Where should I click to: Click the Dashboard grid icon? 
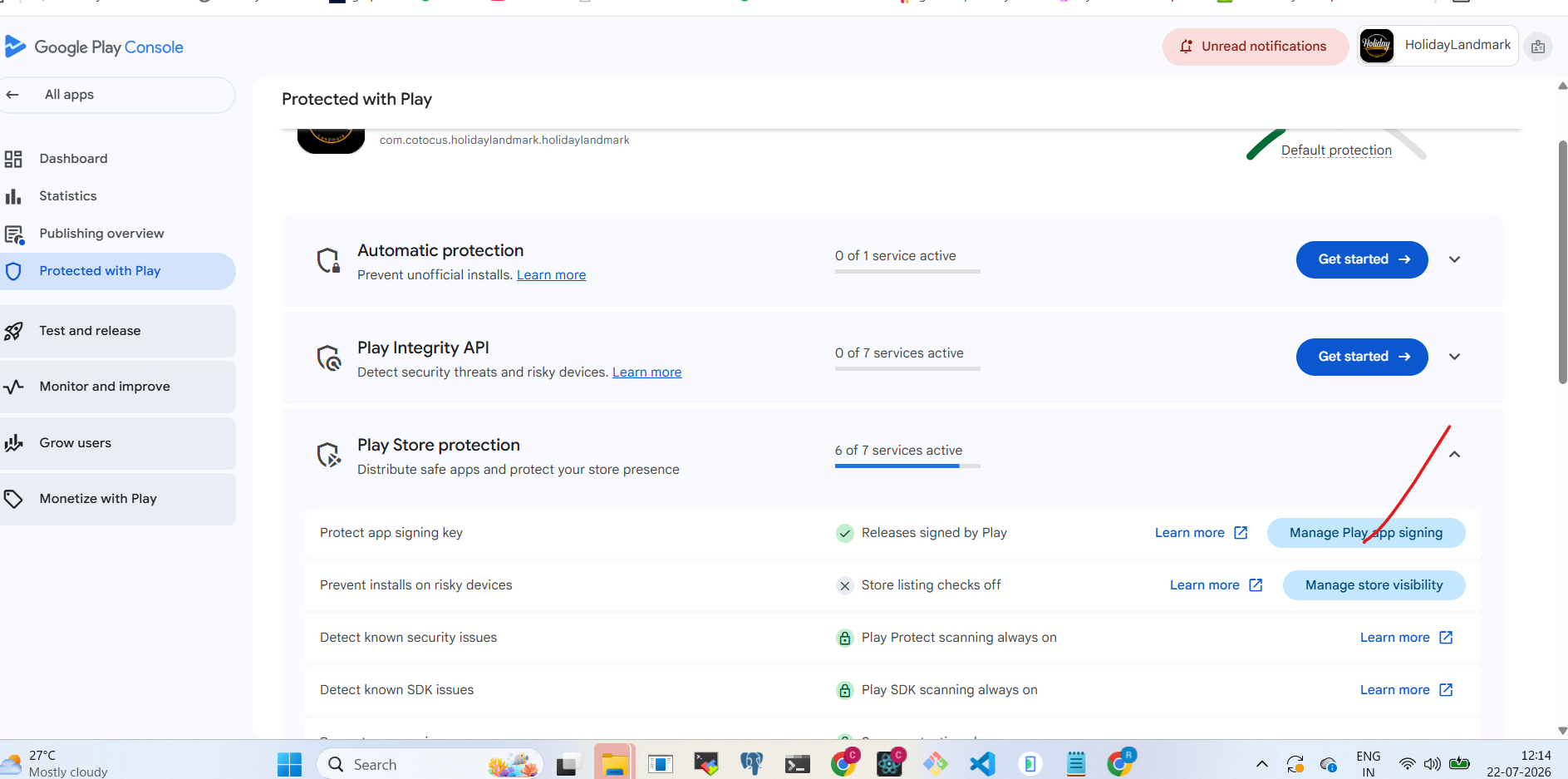[13, 159]
